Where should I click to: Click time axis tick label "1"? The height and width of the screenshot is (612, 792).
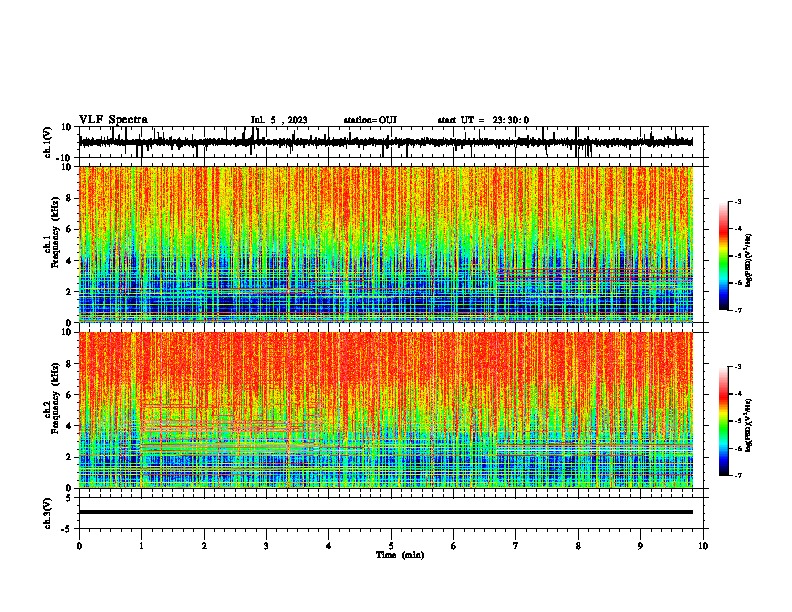[x=142, y=546]
